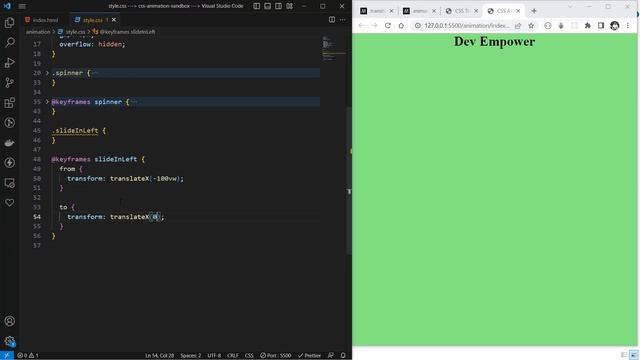Click the address bar showing 127.0.0.1:5500
Image resolution: width=640 pixels, height=360 pixels.
pyautogui.click(x=467, y=26)
